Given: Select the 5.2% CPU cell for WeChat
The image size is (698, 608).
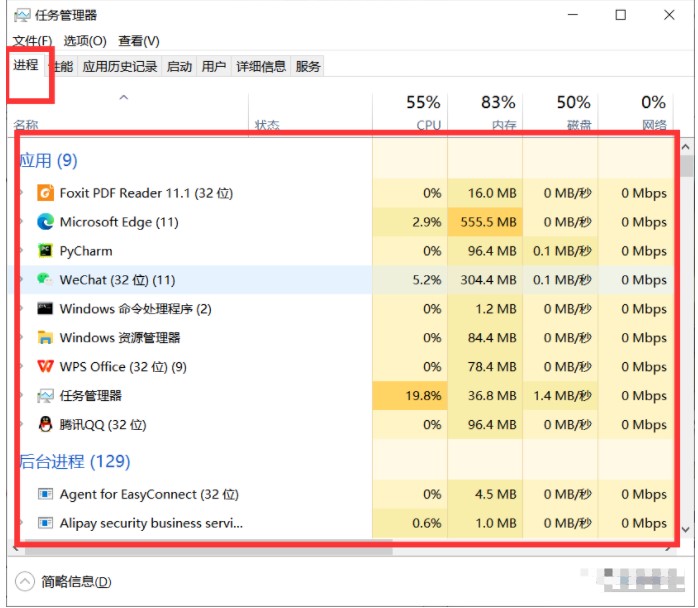Looking at the screenshot, I should coord(410,280).
